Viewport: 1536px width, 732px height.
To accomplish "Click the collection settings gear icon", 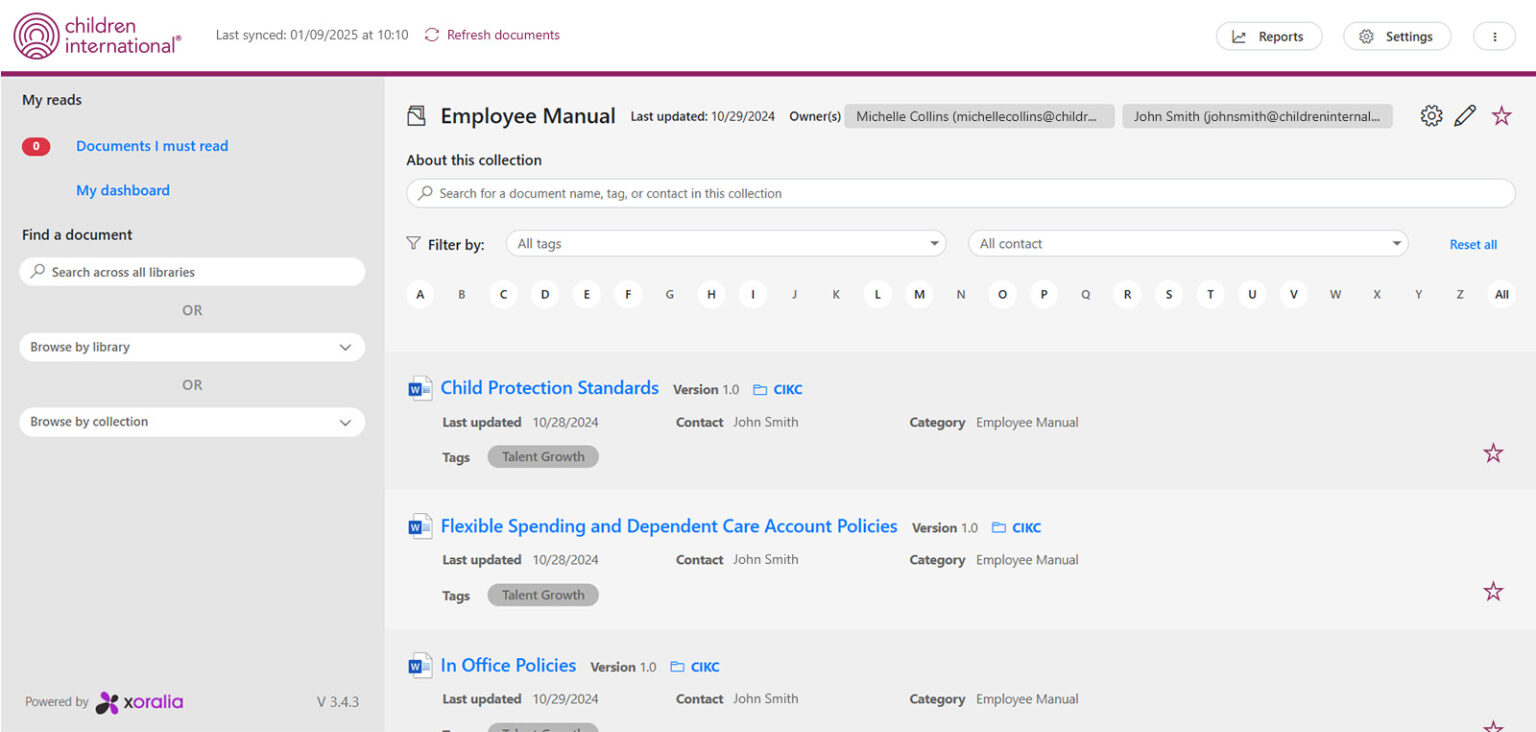I will point(1431,116).
